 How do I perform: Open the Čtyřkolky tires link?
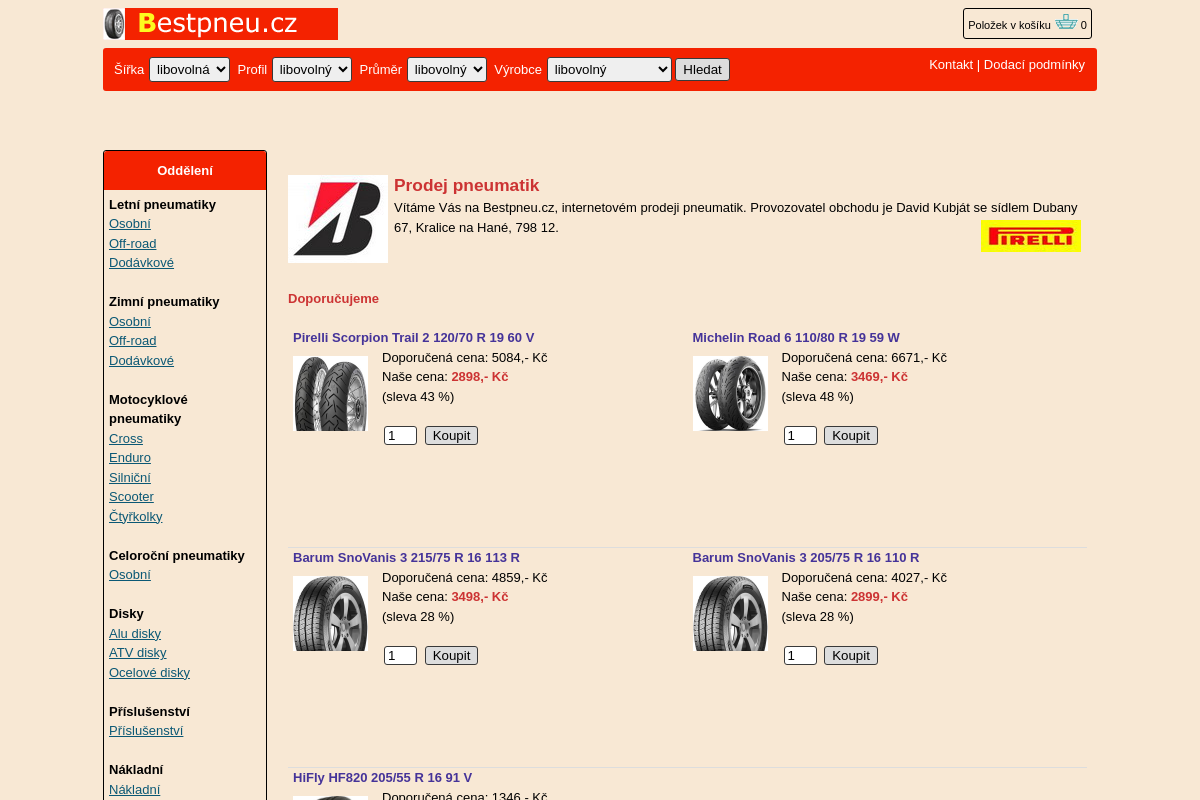[x=136, y=516]
